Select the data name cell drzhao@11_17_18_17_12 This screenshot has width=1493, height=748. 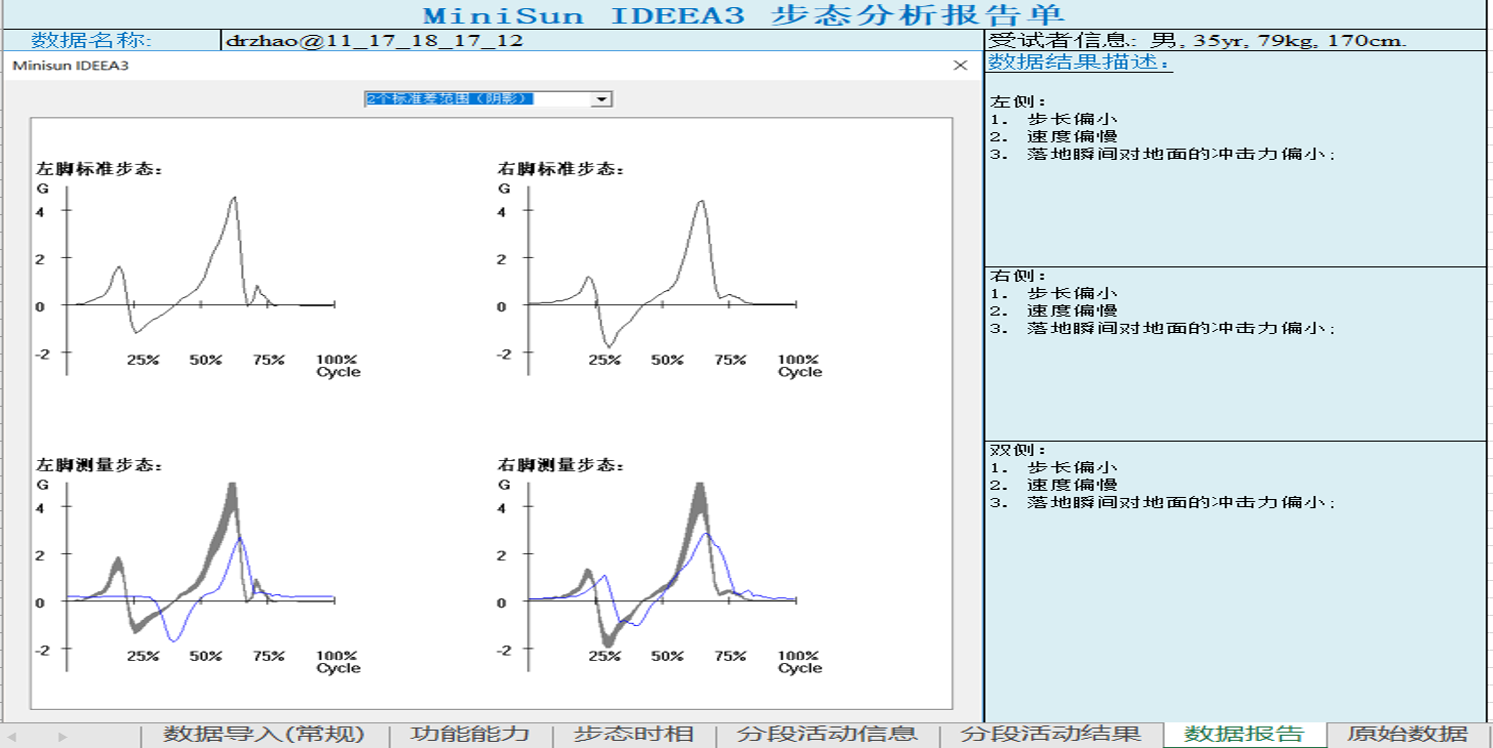point(602,40)
